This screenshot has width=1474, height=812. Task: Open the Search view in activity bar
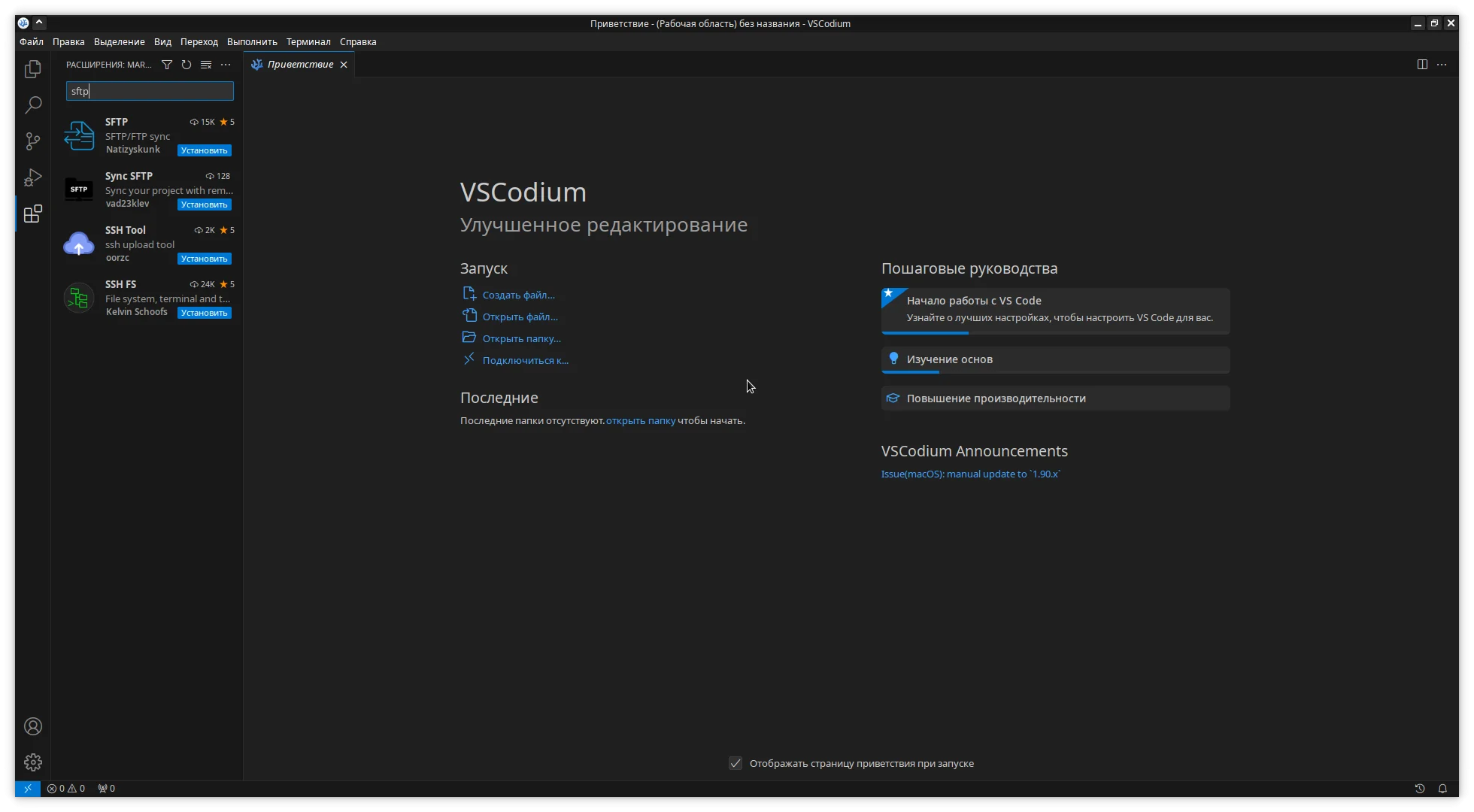tap(32, 105)
